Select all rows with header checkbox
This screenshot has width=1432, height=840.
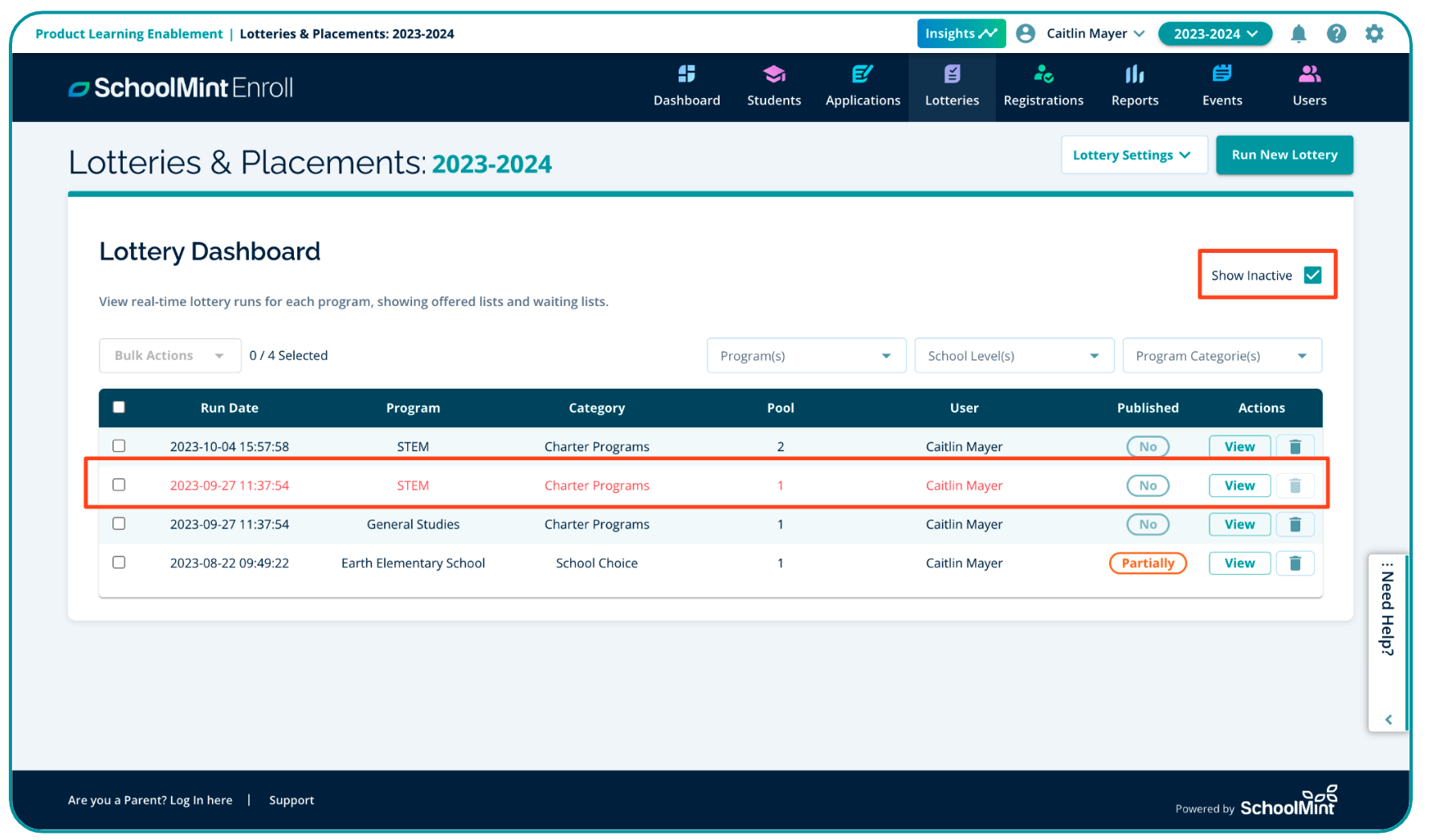click(119, 407)
